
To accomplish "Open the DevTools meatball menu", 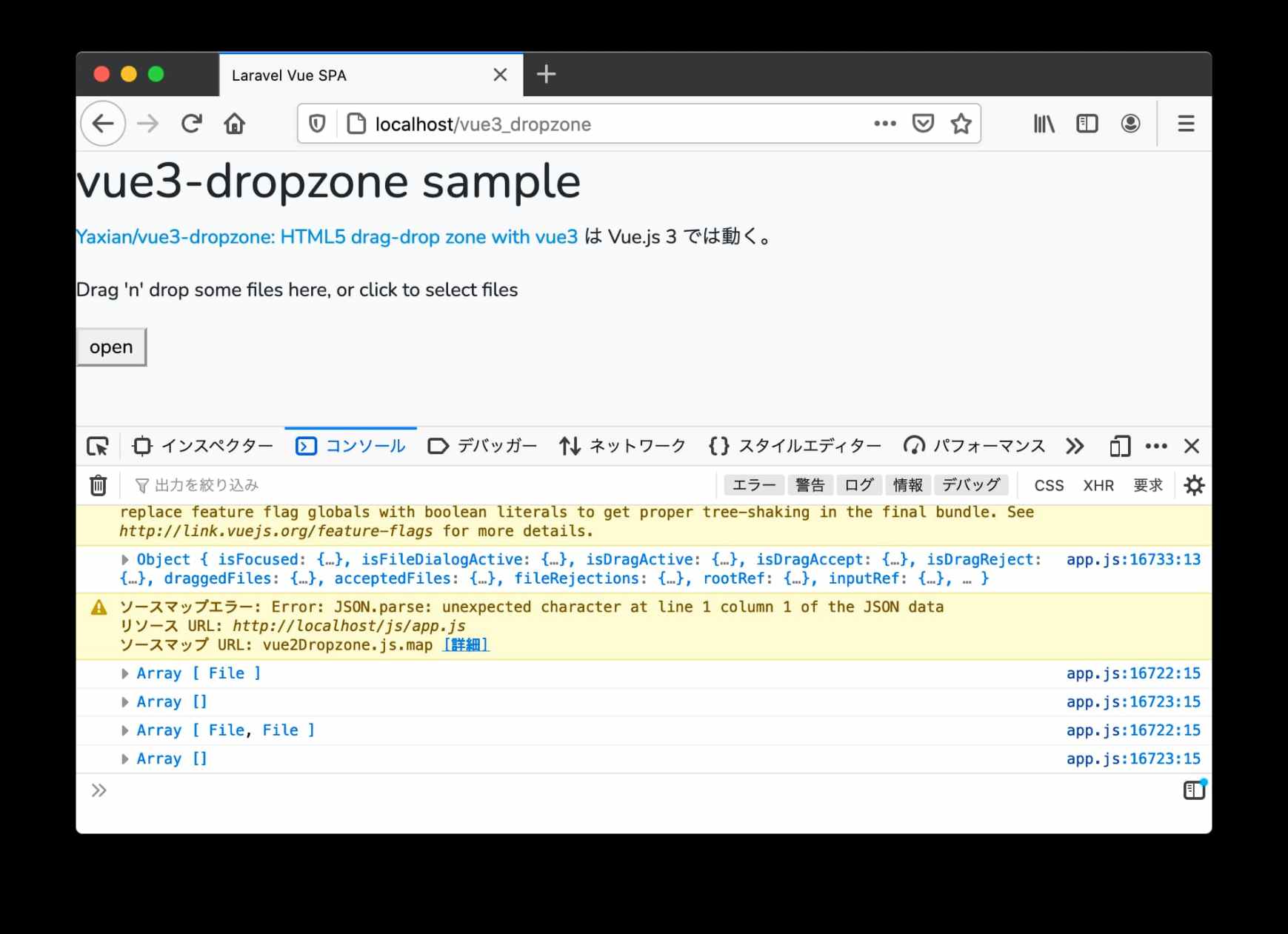I will (1155, 446).
